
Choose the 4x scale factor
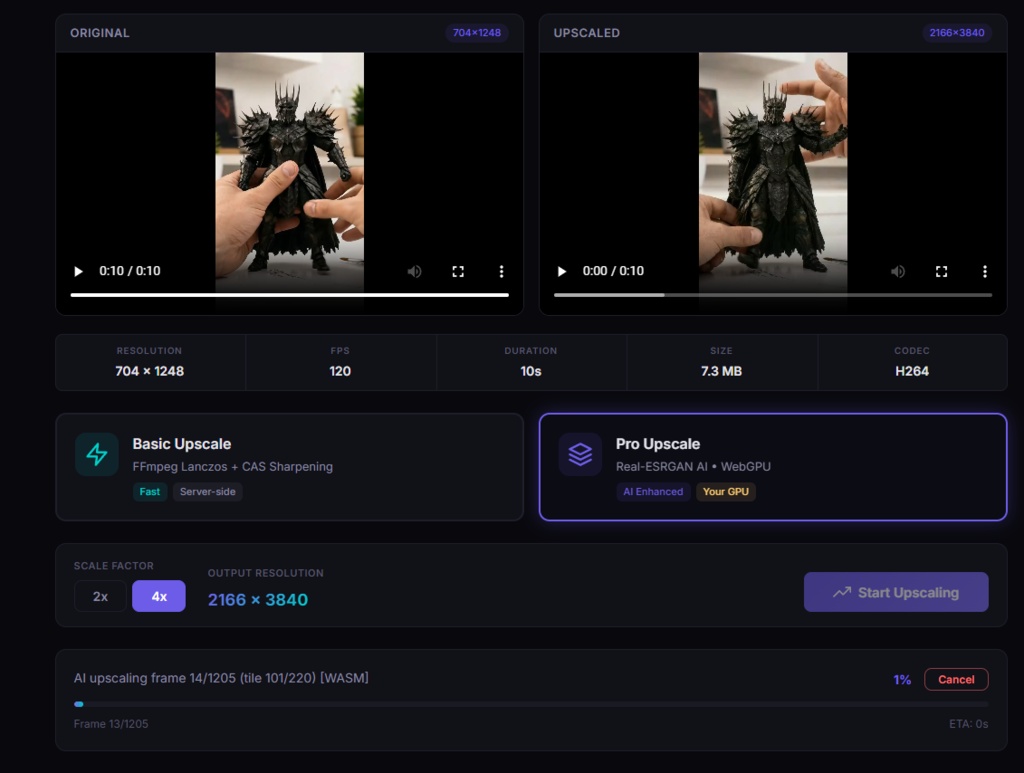tap(159, 596)
